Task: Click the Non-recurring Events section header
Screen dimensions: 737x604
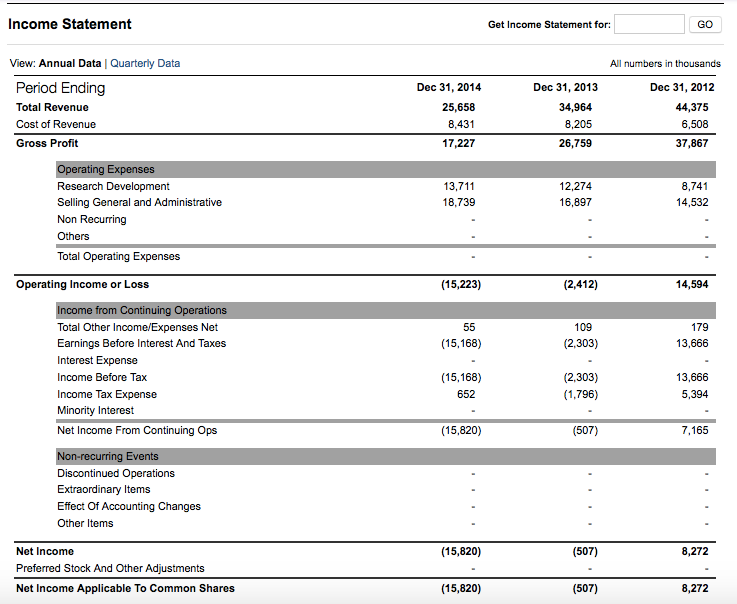Action: 107,456
